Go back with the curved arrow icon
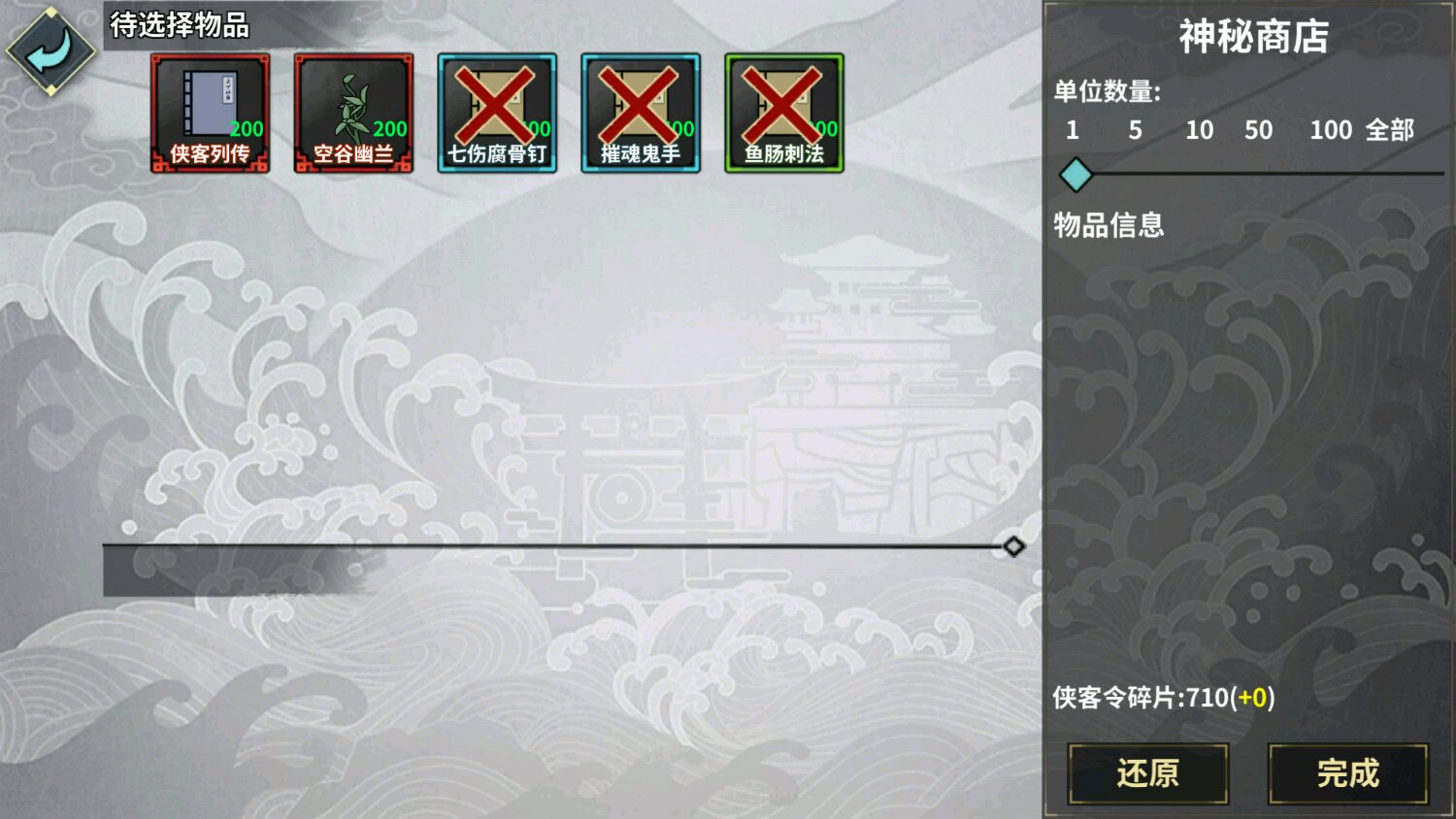The height and width of the screenshot is (819, 1456). [x=50, y=50]
